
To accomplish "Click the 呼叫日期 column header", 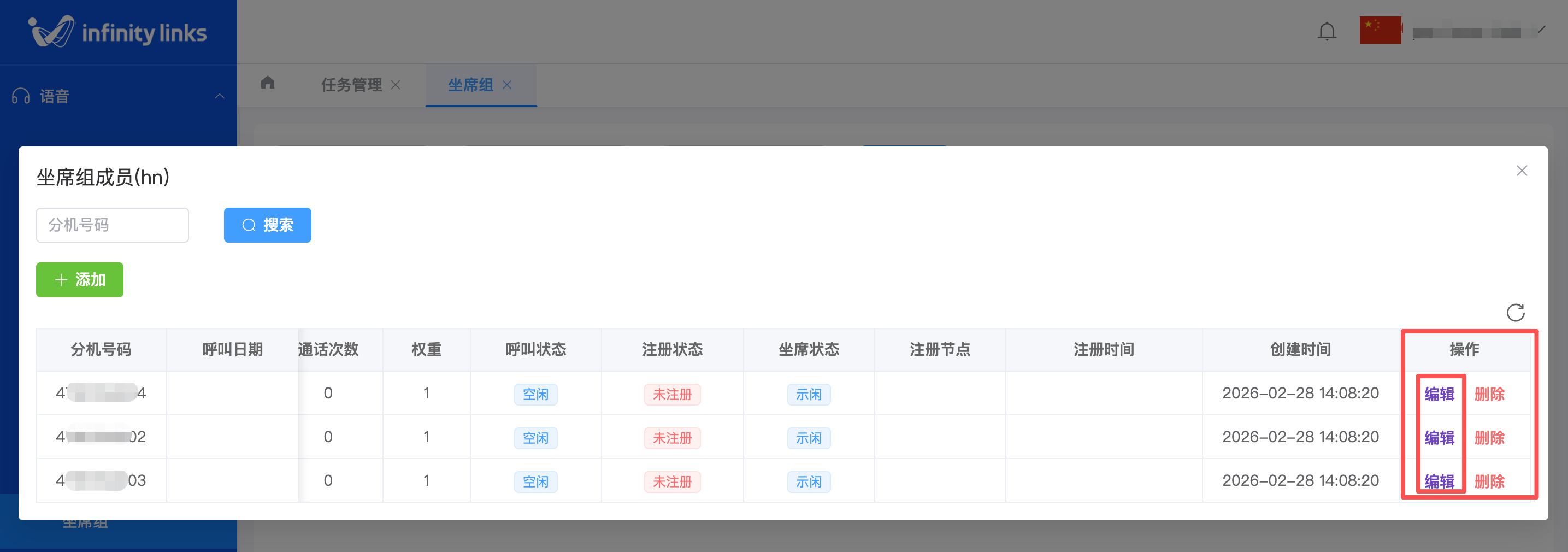I will 232,350.
